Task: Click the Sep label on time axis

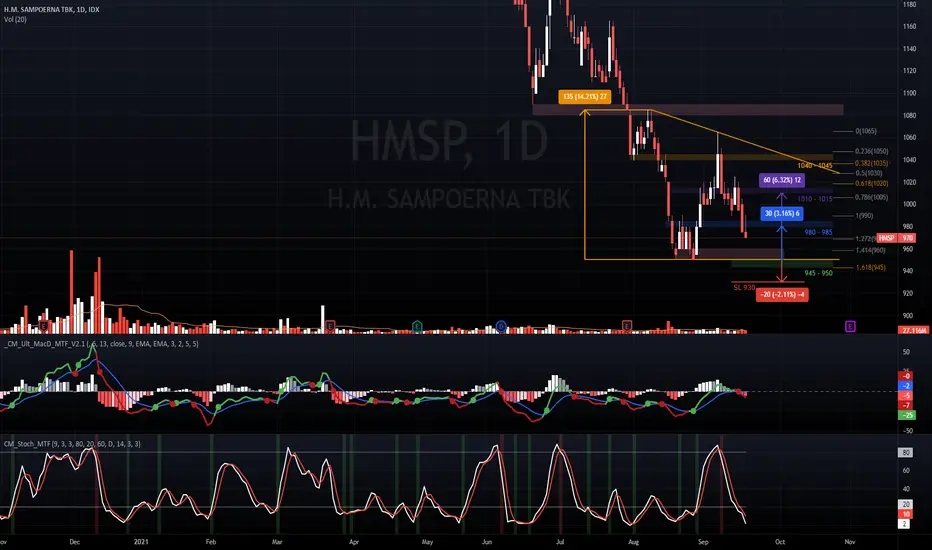Action: (x=704, y=542)
